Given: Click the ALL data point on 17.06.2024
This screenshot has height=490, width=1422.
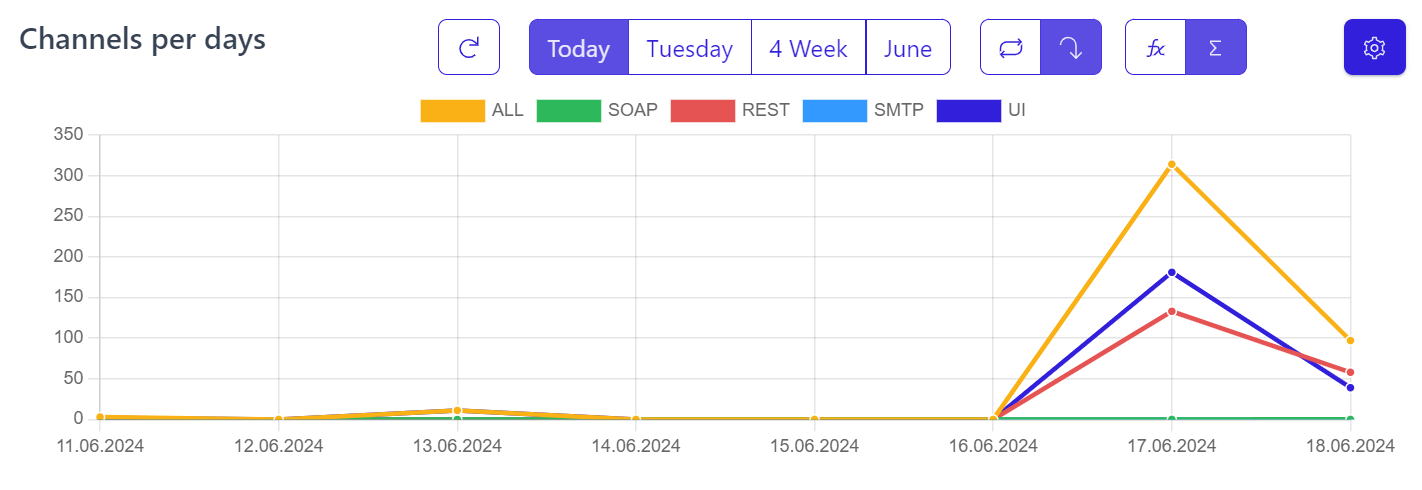Looking at the screenshot, I should pyautogui.click(x=1171, y=164).
